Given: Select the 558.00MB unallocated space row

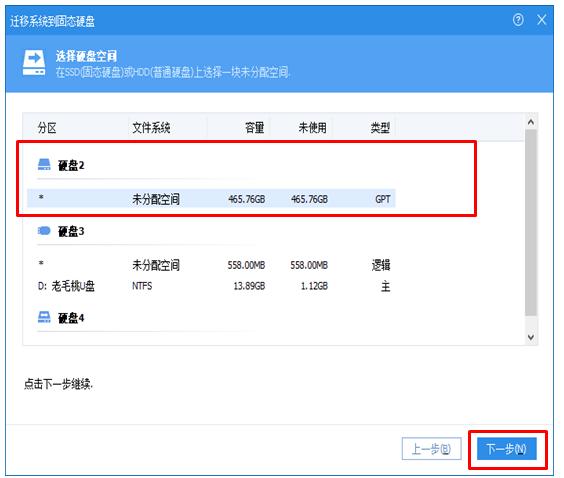Looking at the screenshot, I should [212, 265].
